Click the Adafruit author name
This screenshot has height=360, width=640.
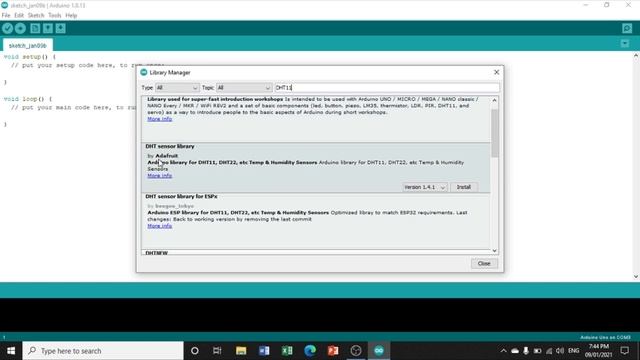167,156
